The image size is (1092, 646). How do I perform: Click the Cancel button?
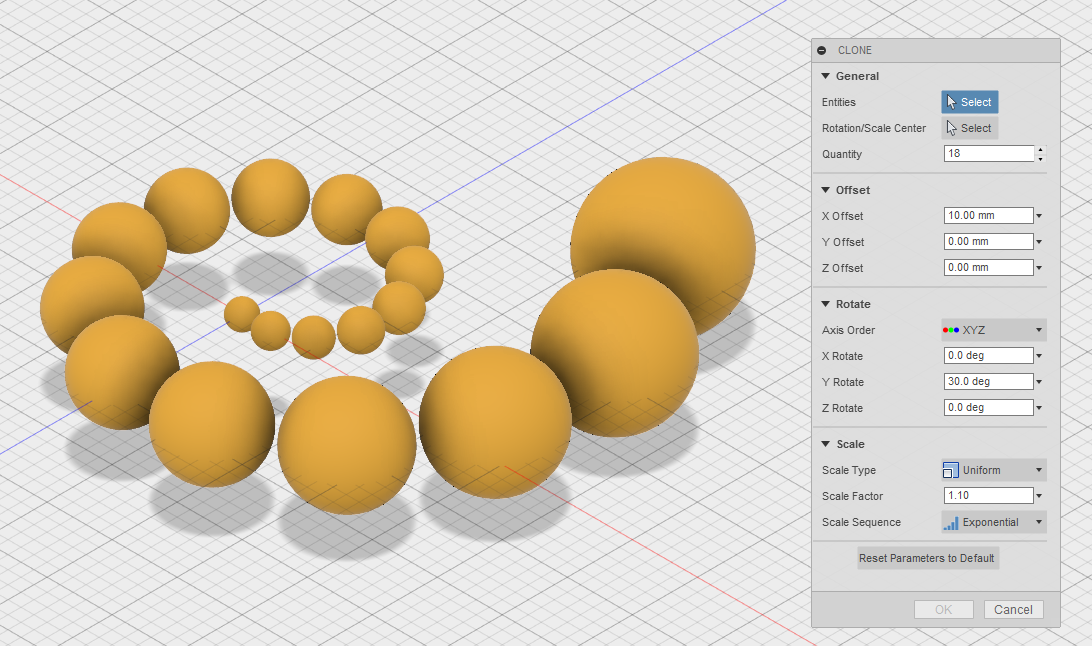click(x=1013, y=610)
